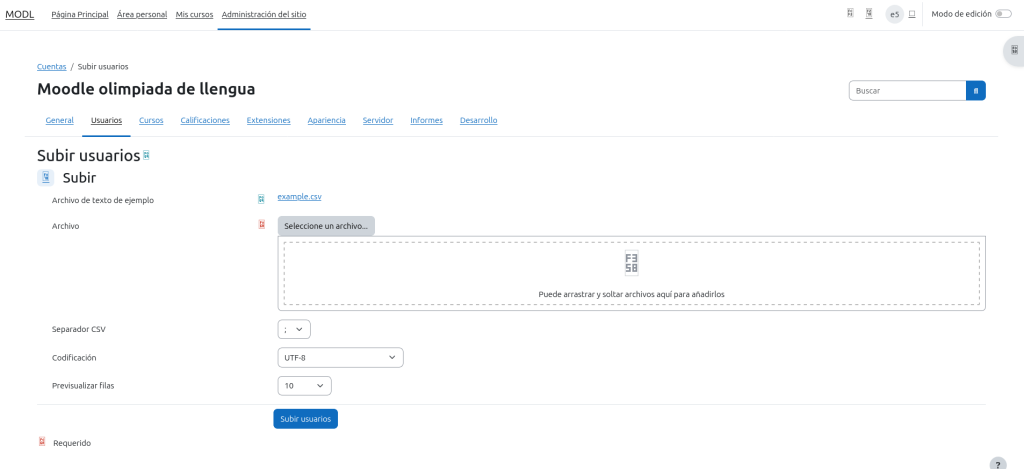Image resolution: width=1024 pixels, height=469 pixels.
Task: Toggle Modo de edición switch
Action: point(1003,14)
